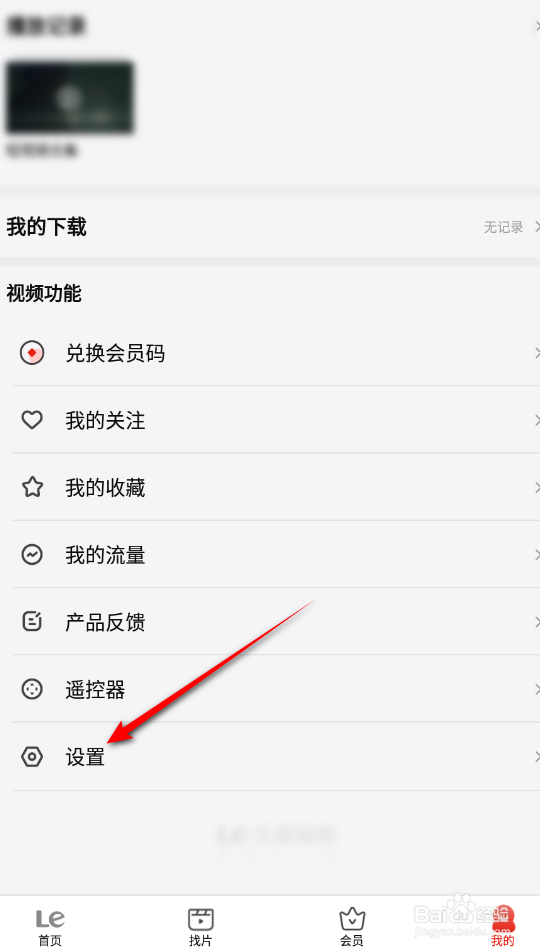Select the 产品反馈 text label
Viewport: 540px width, 950px height.
tap(105, 622)
